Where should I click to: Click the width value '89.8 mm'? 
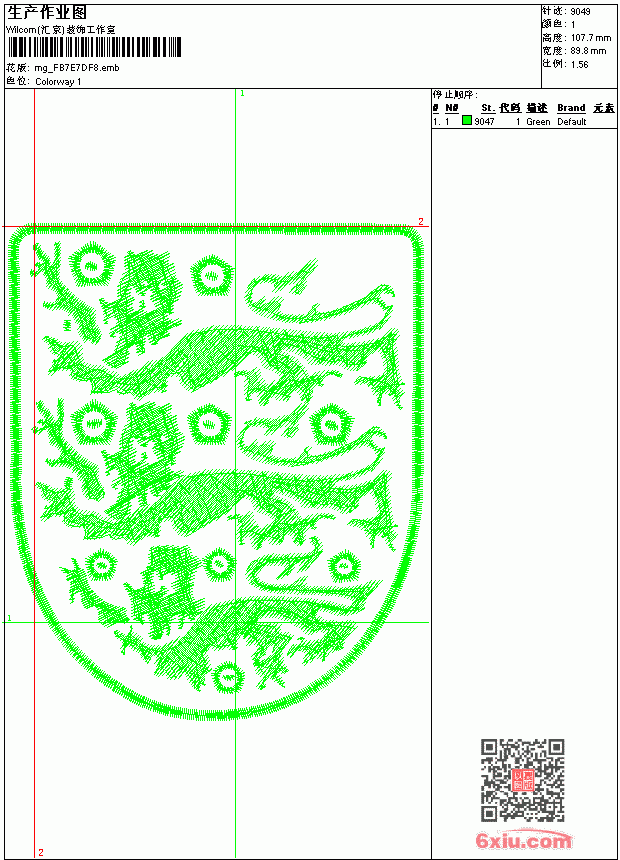click(x=589, y=51)
